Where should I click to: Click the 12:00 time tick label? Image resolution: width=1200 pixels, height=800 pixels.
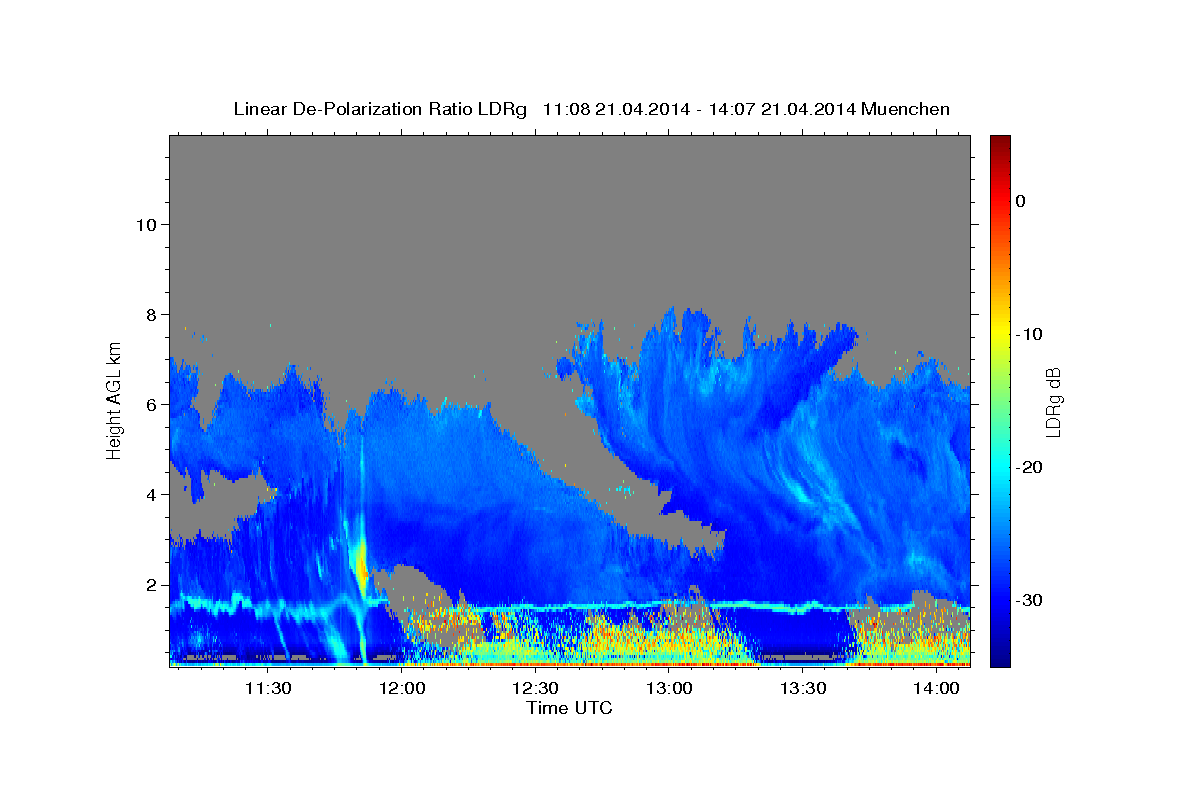[403, 688]
